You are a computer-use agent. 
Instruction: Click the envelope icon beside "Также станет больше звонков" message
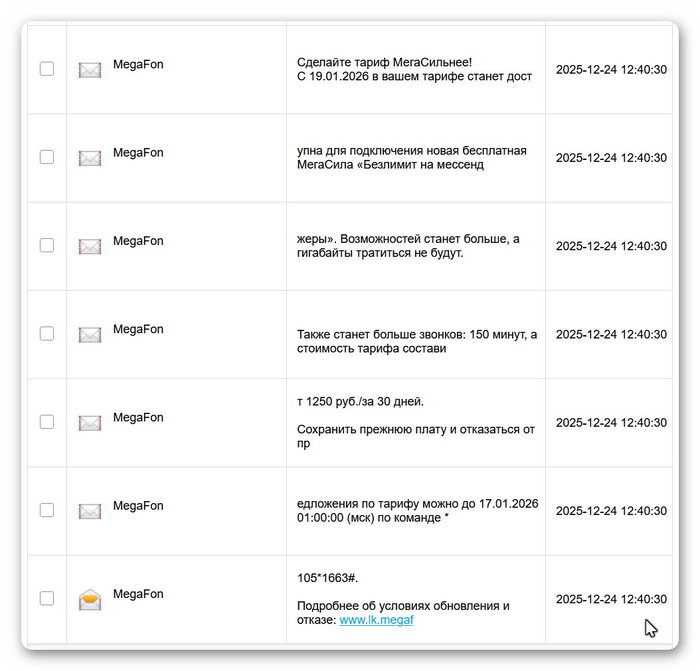click(x=90, y=334)
